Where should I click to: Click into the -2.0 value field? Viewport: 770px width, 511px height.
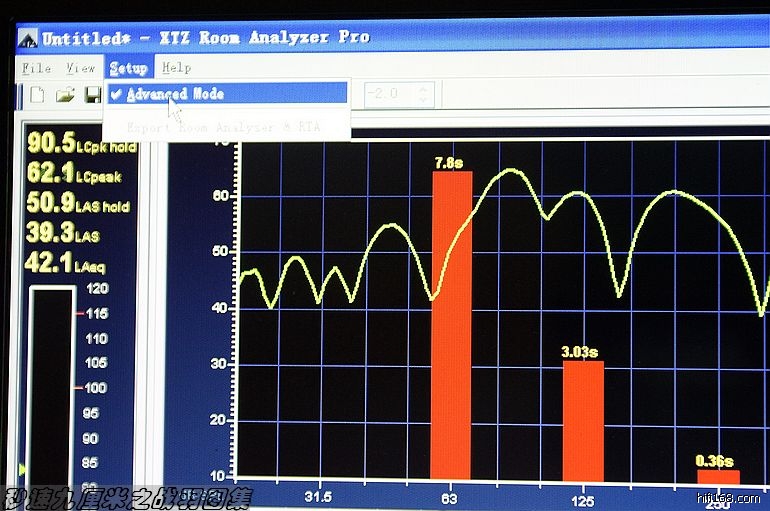click(386, 95)
